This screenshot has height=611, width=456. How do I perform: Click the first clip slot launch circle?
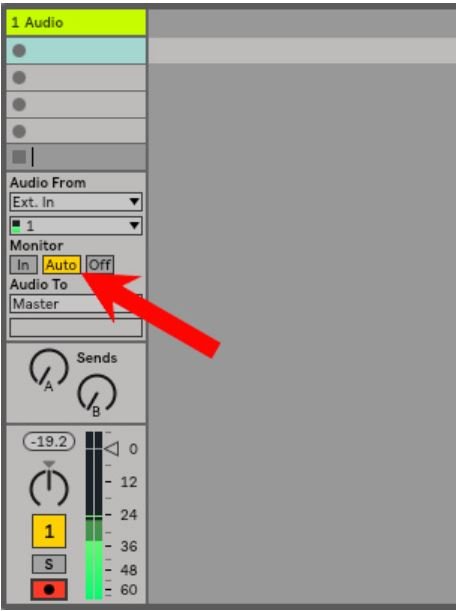(19, 51)
